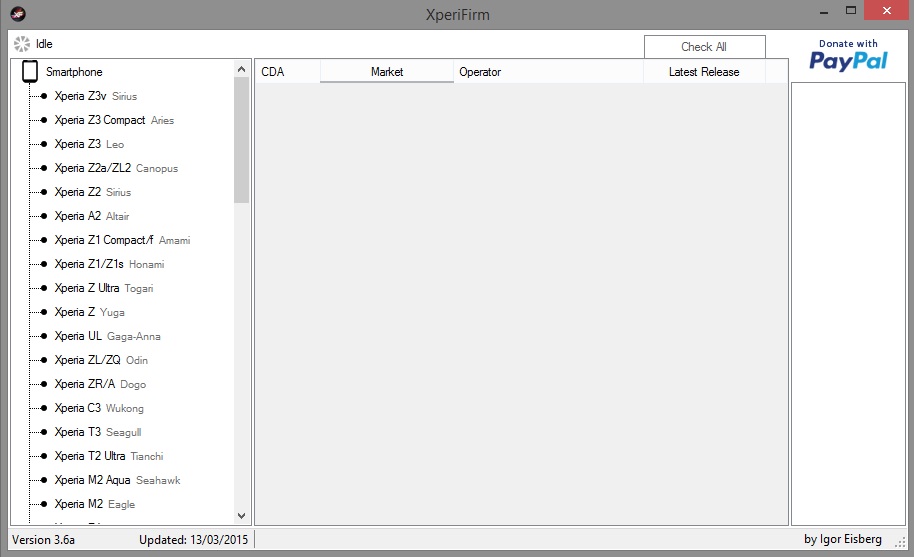Click the device list scrollbar thumb
Viewport: 914px width, 557px height.
pos(241,140)
